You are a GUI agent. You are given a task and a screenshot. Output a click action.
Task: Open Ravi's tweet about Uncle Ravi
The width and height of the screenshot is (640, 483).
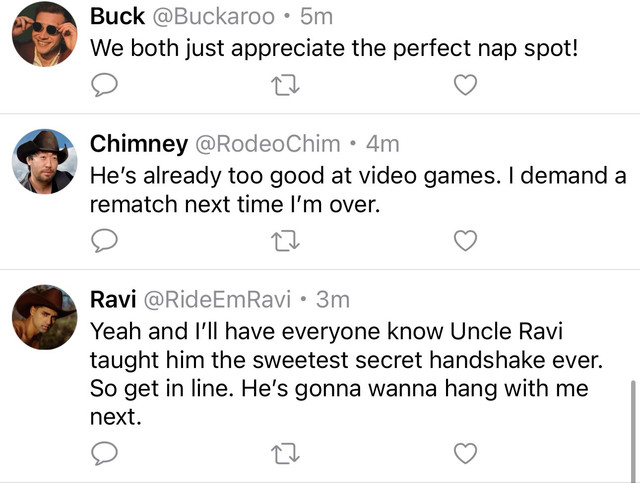point(346,374)
